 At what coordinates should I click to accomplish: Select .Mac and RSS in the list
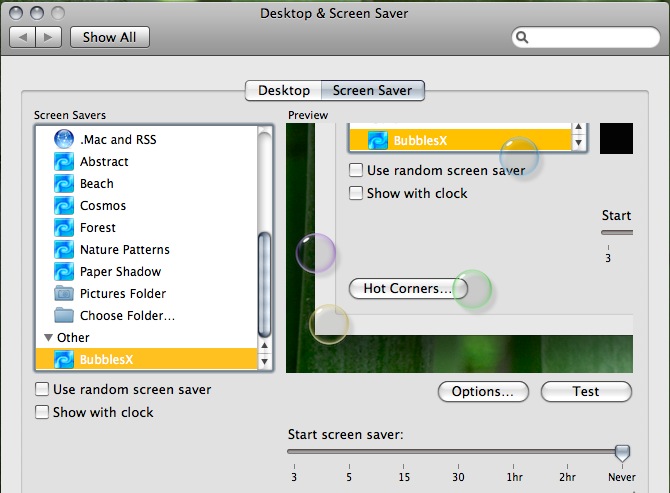tap(147, 139)
